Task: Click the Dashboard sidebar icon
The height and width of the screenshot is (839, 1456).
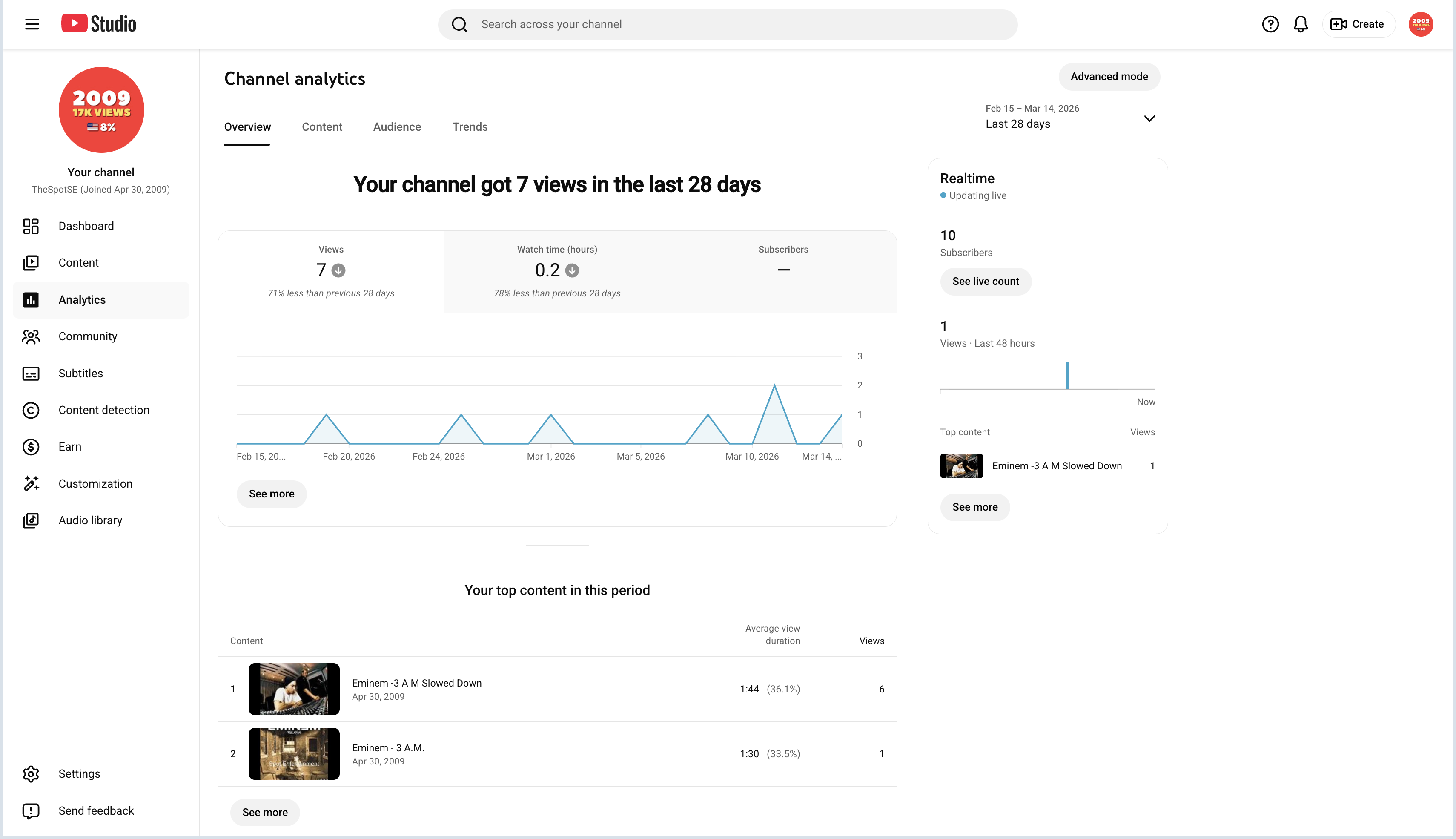Action: tap(31, 226)
